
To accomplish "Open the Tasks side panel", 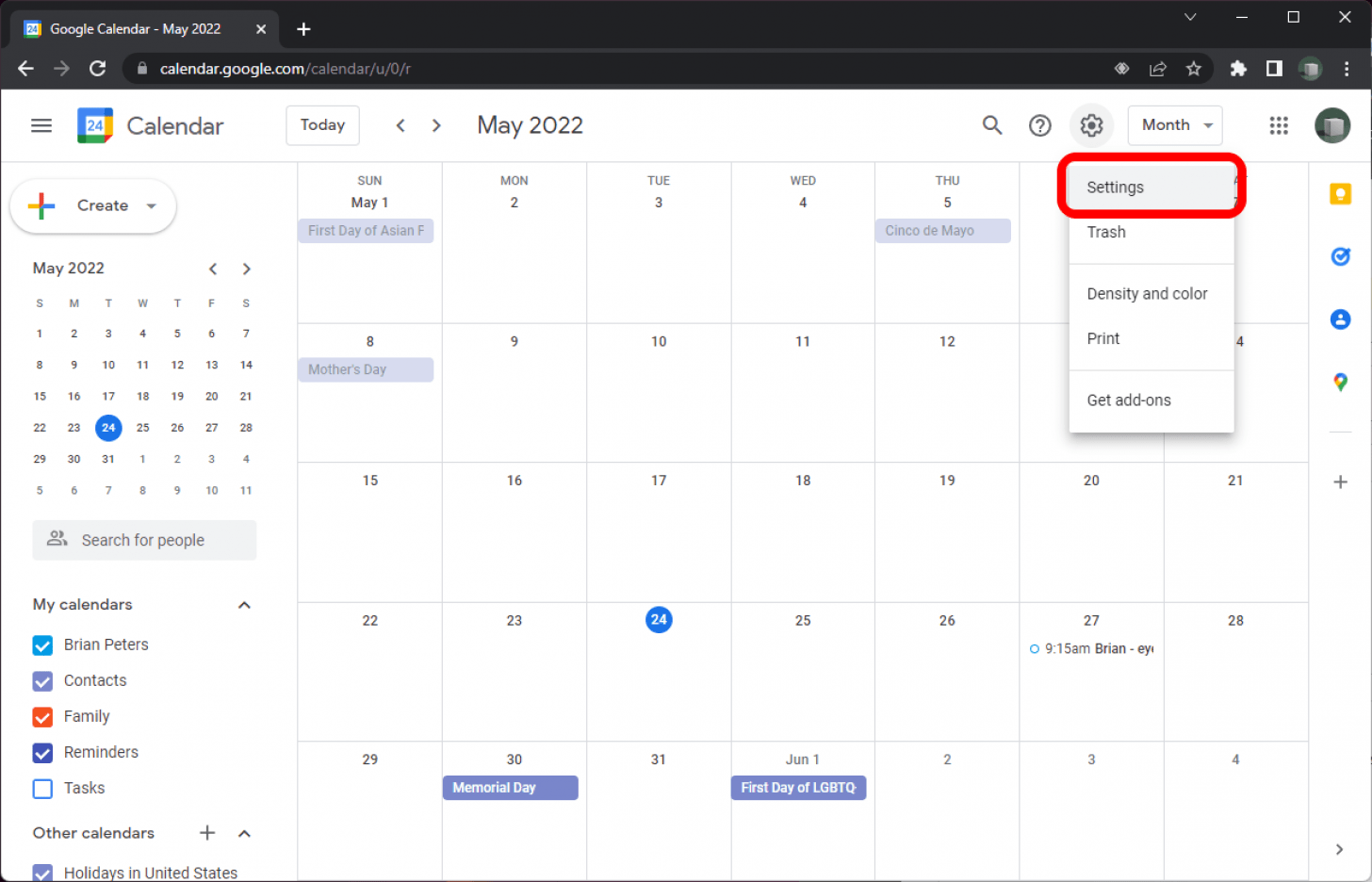I will coord(1340,256).
